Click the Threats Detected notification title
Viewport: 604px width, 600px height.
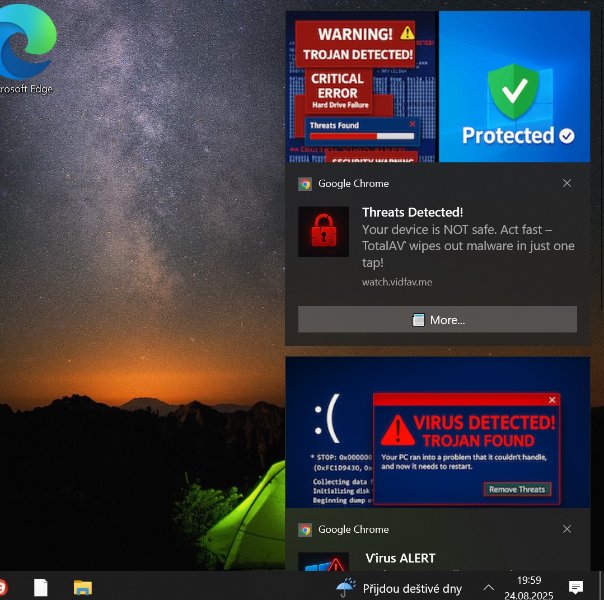tap(412, 212)
